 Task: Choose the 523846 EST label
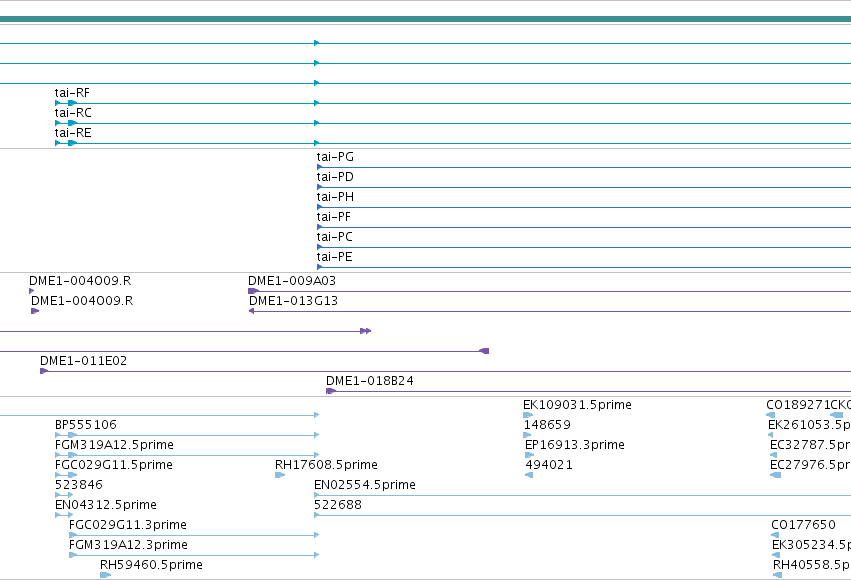pyautogui.click(x=79, y=485)
